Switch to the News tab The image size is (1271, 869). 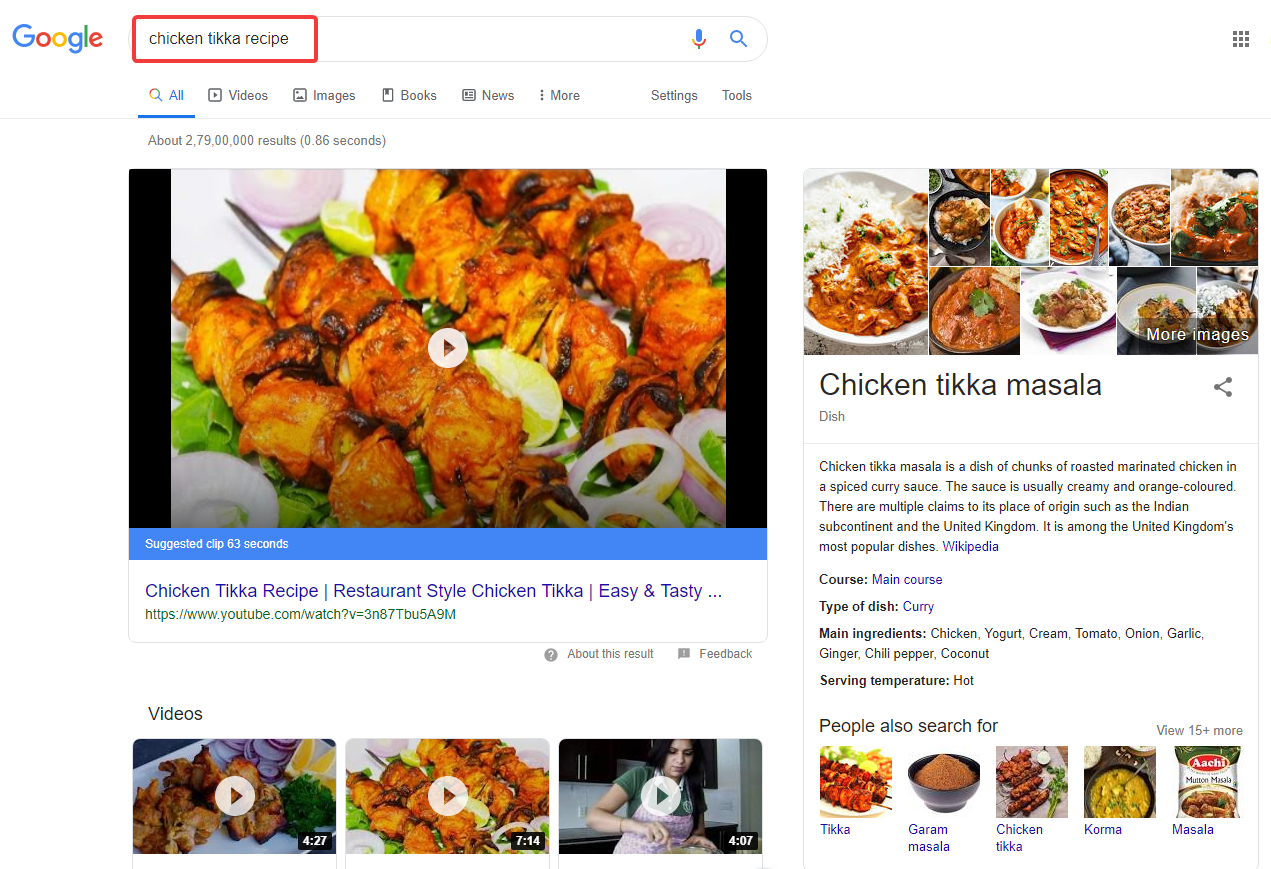pyautogui.click(x=488, y=96)
